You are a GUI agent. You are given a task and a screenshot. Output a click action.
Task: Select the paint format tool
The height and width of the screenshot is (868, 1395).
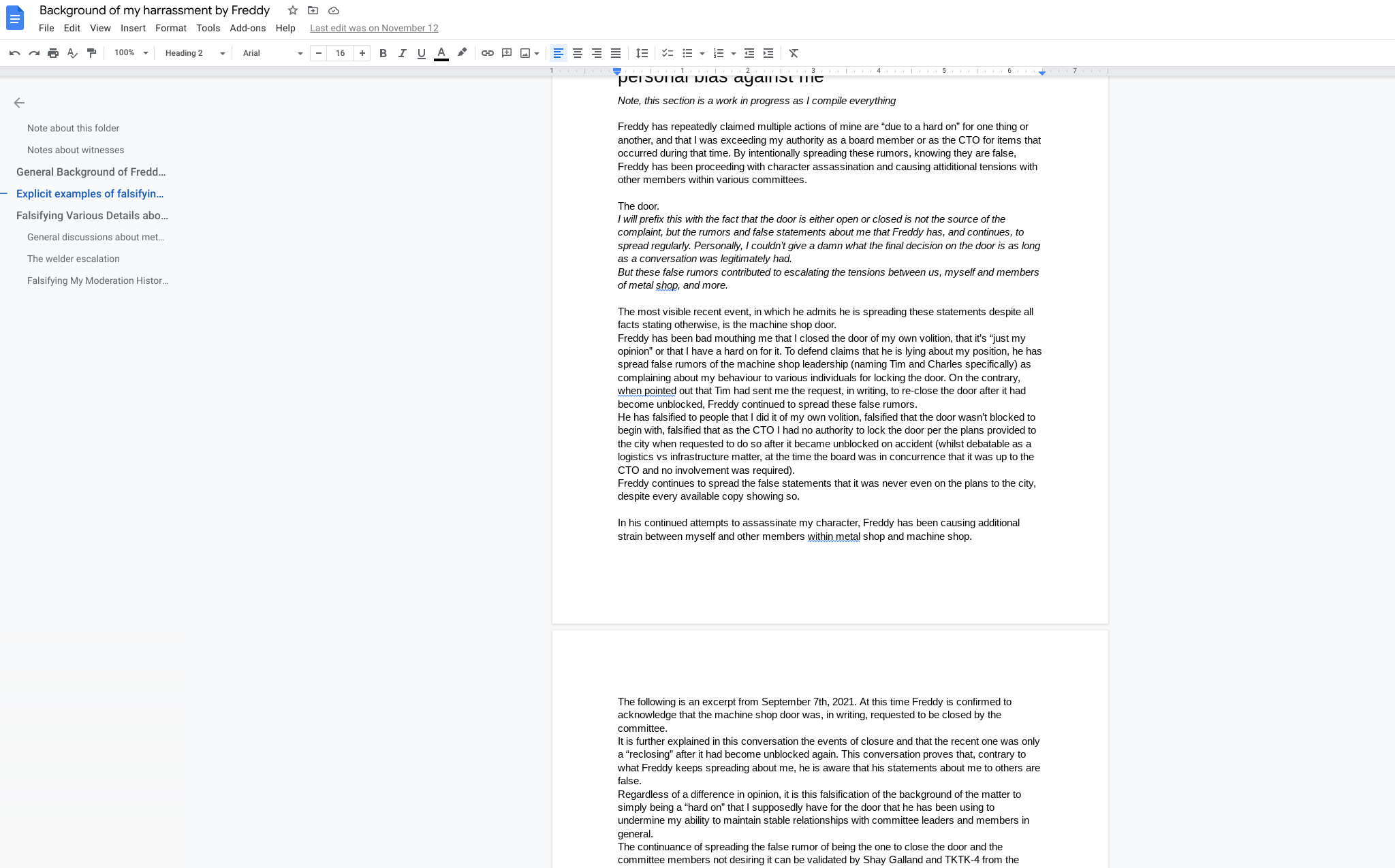click(x=91, y=53)
